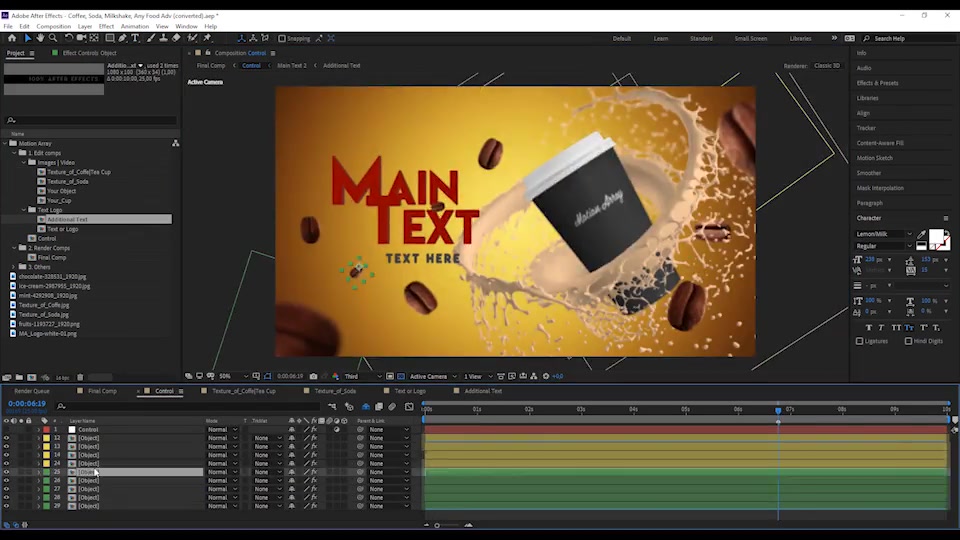This screenshot has height=540, width=960.
Task: Click the snapshot camera icon in viewer
Action: (x=314, y=376)
